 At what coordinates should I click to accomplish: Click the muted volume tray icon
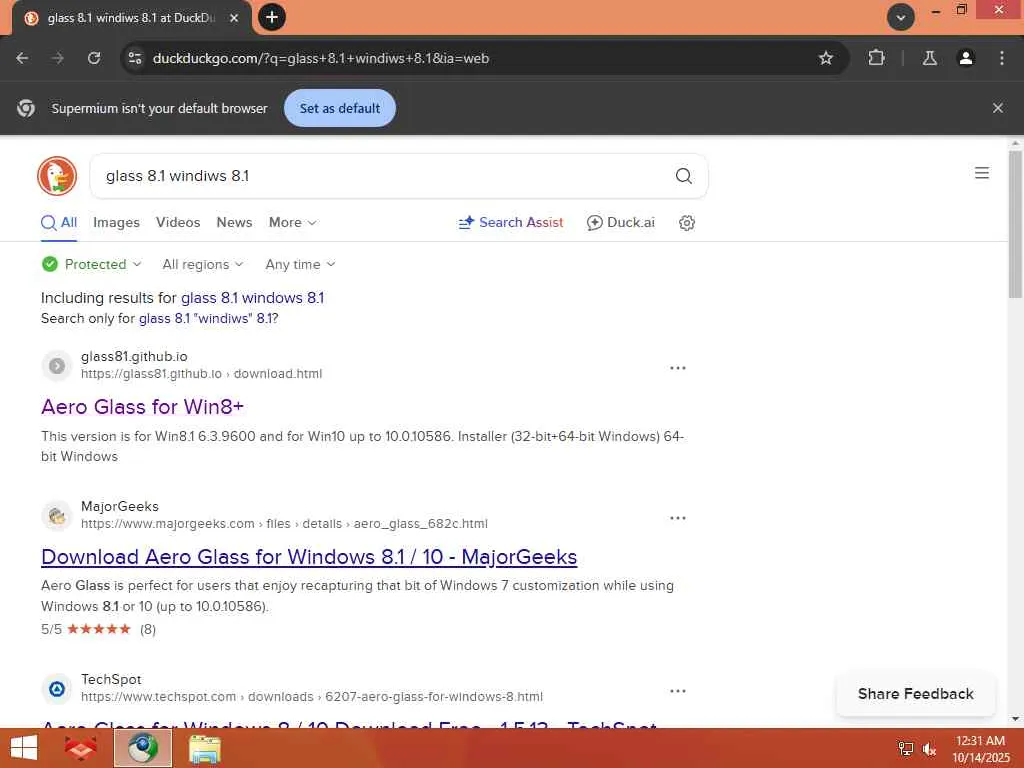(929, 749)
